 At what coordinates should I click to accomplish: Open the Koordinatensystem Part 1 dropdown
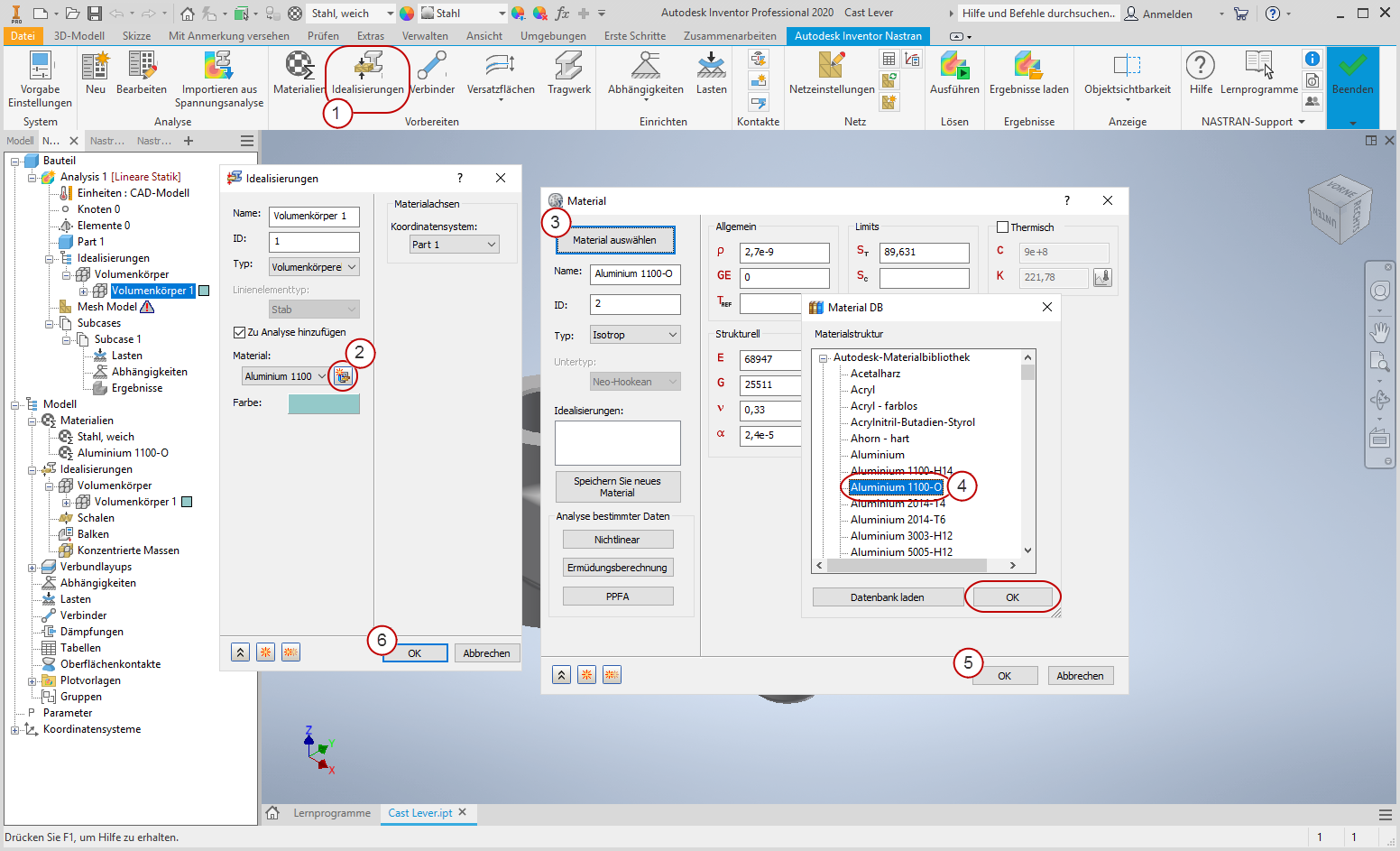pos(454,245)
